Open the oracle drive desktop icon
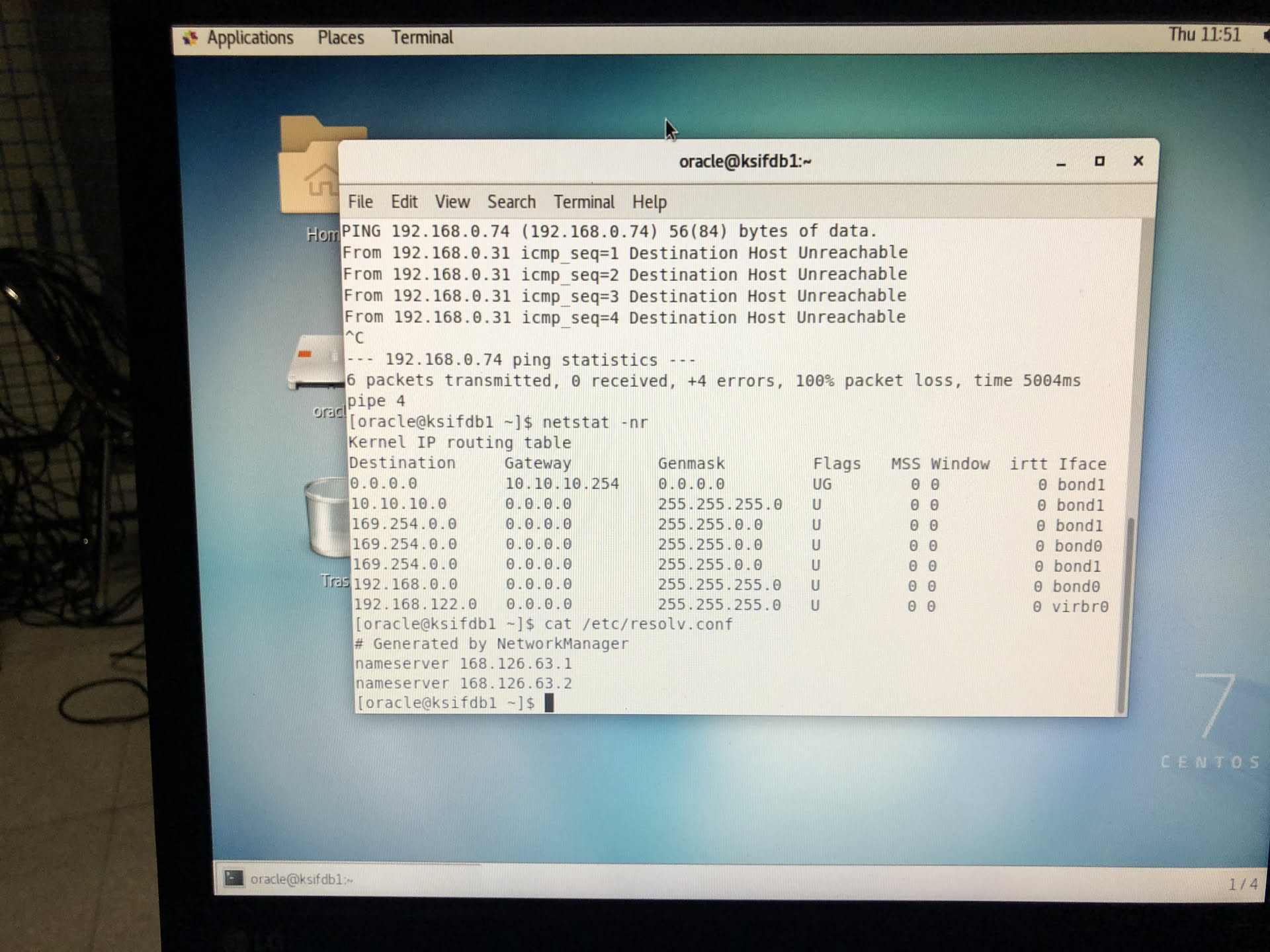Viewport: 1270px width, 952px height. click(x=314, y=364)
